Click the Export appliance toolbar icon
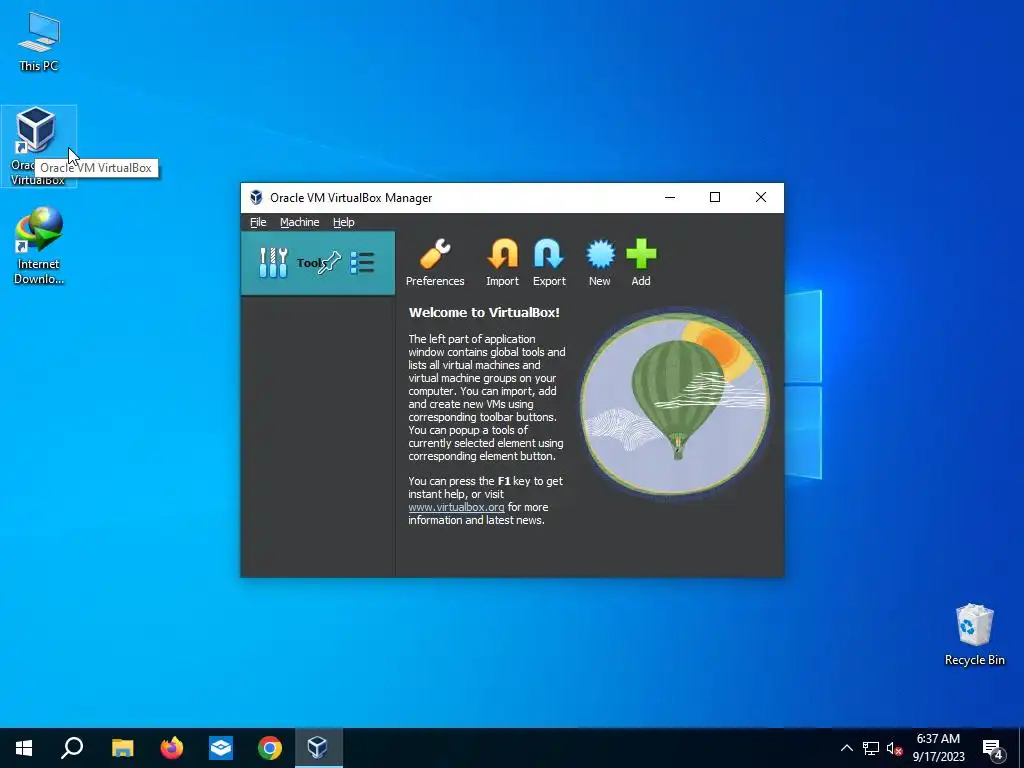 pos(549,263)
